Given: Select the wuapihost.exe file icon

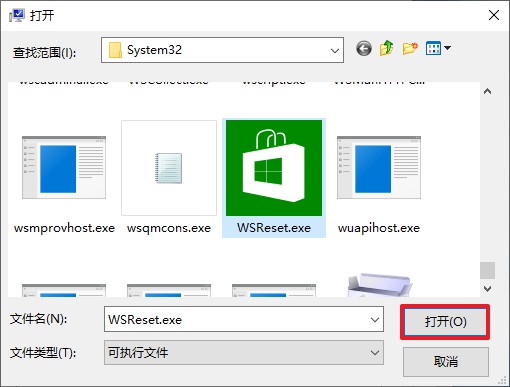Looking at the screenshot, I should point(379,167).
